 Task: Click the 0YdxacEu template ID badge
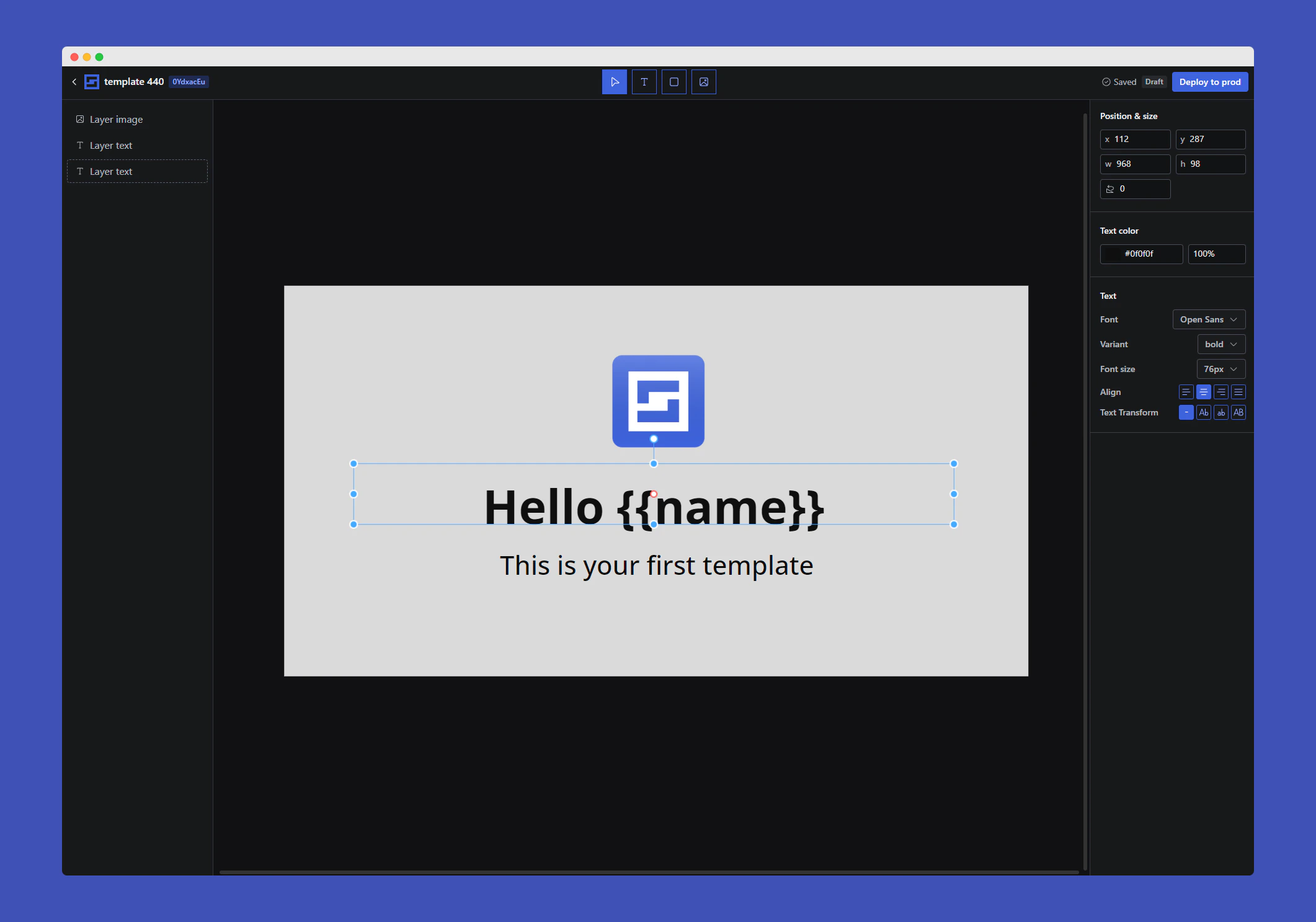click(189, 82)
